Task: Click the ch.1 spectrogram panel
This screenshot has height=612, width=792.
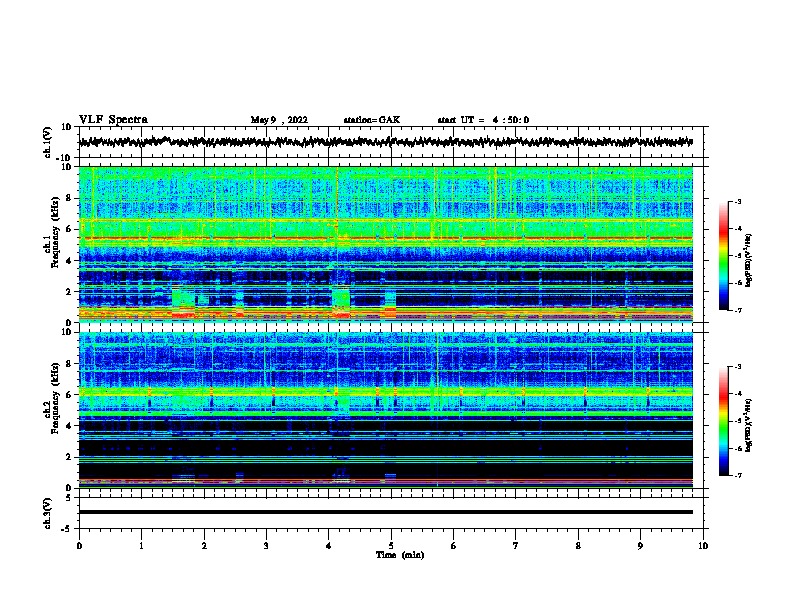Action: click(385, 244)
